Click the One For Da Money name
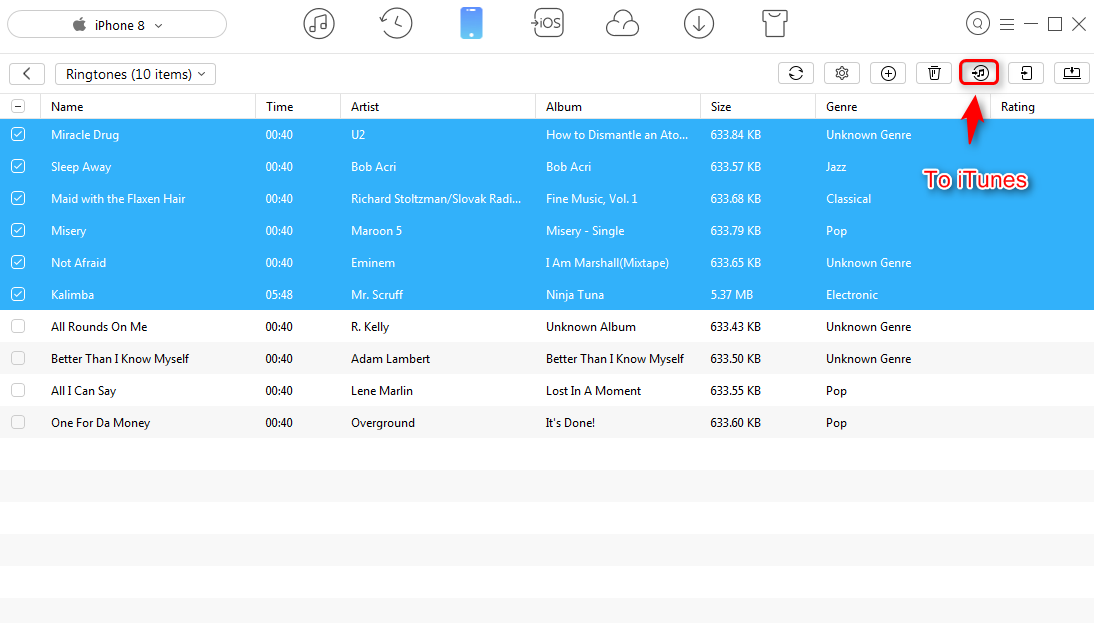This screenshot has width=1094, height=623. (100, 423)
